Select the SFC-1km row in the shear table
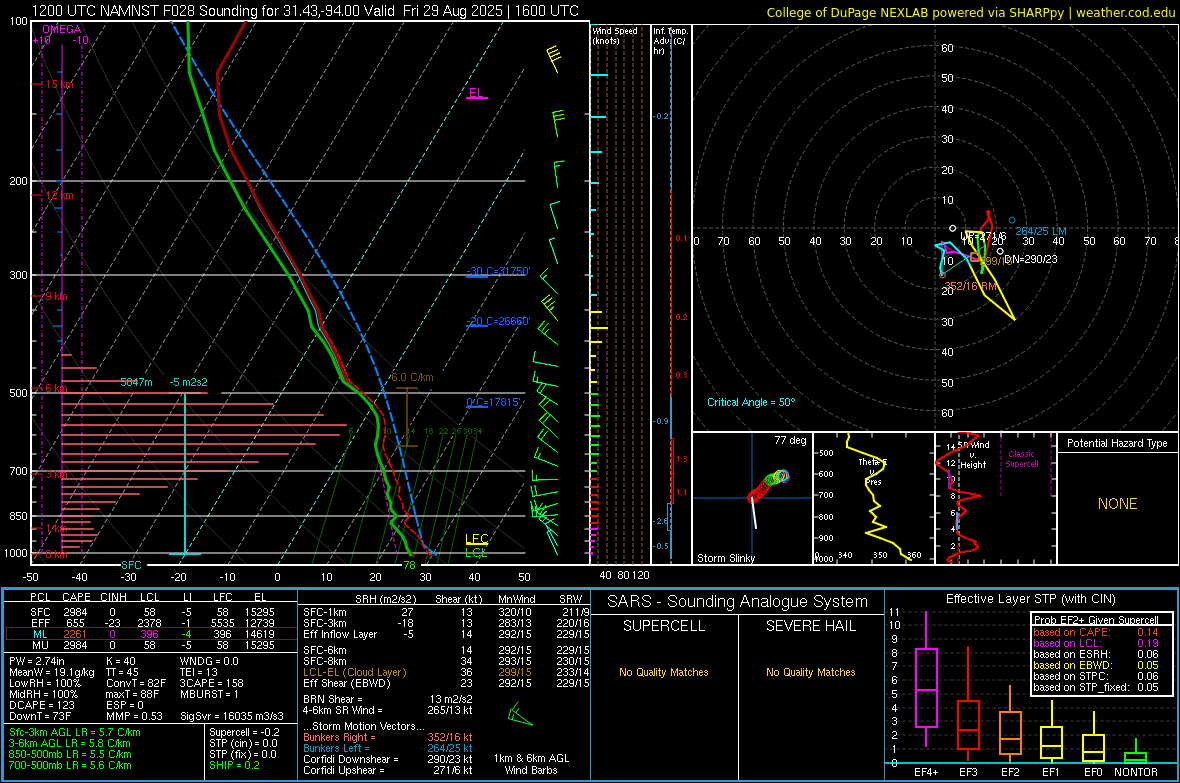Screen dimensions: 1180x783 coord(446,612)
